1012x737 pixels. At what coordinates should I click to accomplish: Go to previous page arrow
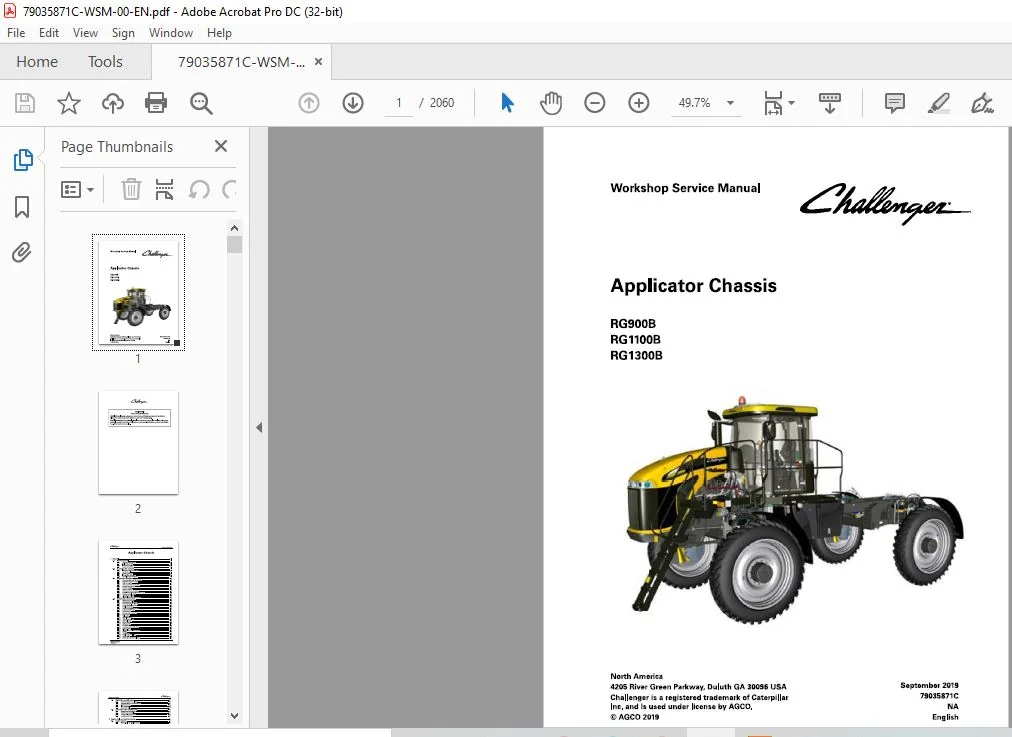309,103
